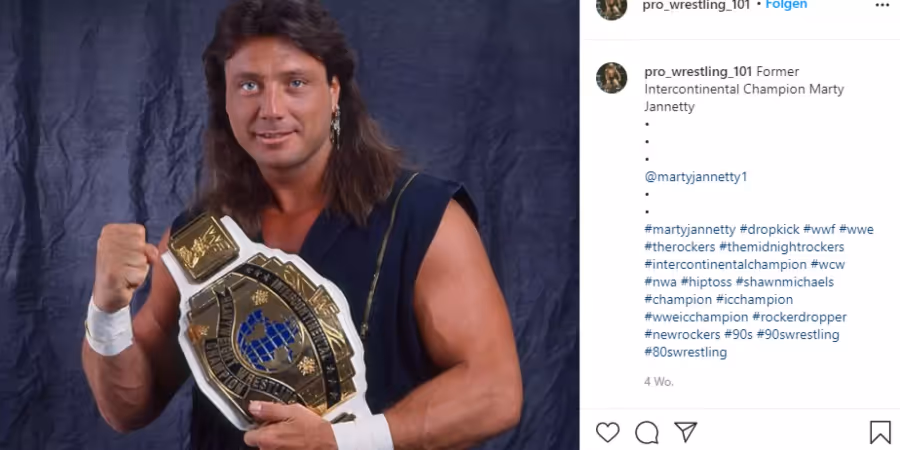Open pro_wrestling_101 header profile avatar

tap(611, 5)
